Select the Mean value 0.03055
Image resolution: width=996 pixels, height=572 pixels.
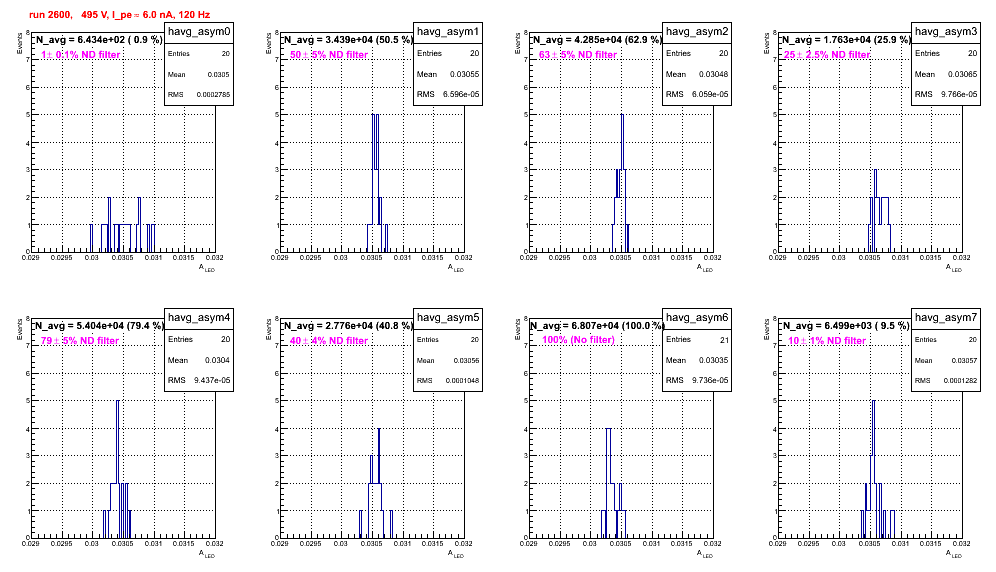(x=464, y=74)
